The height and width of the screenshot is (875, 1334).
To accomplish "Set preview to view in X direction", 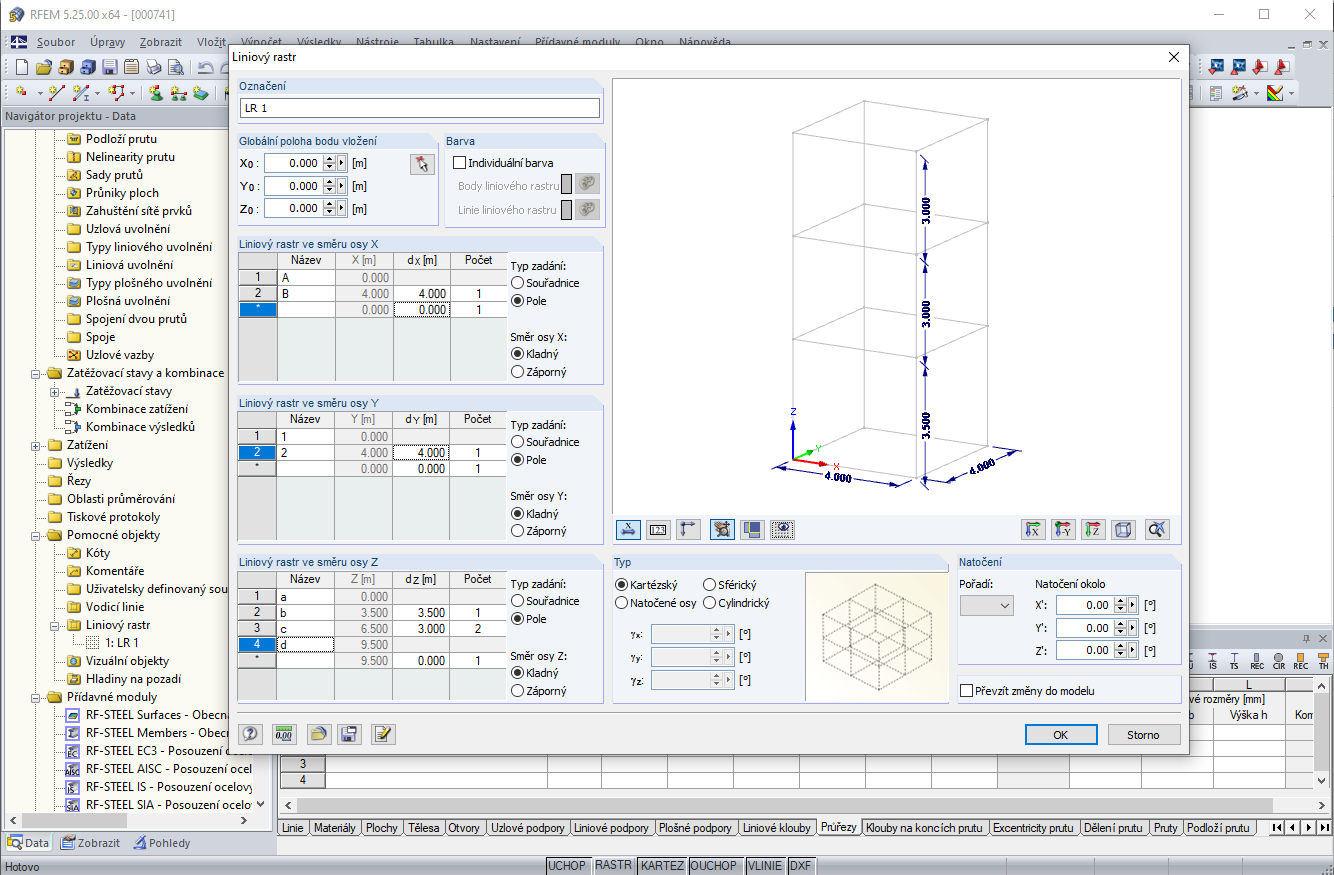I will (x=1034, y=529).
